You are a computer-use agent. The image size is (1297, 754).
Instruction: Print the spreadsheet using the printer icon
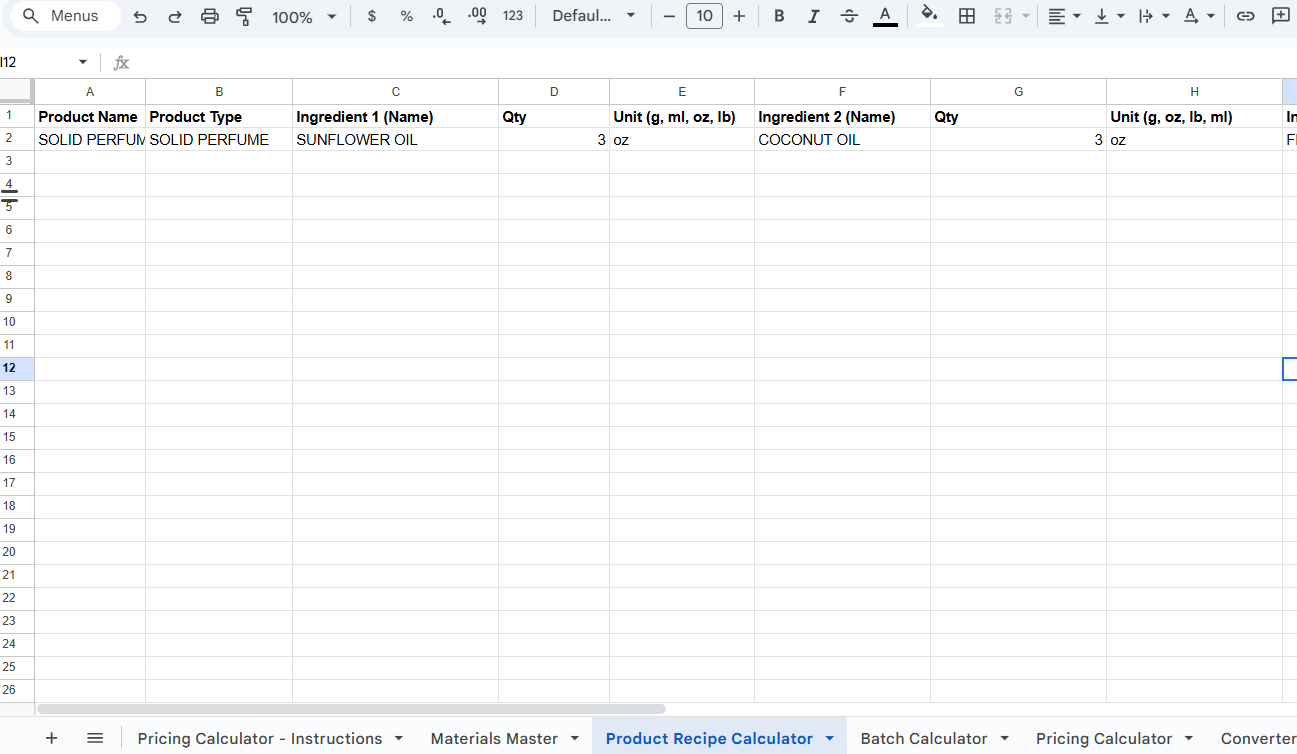(x=209, y=16)
